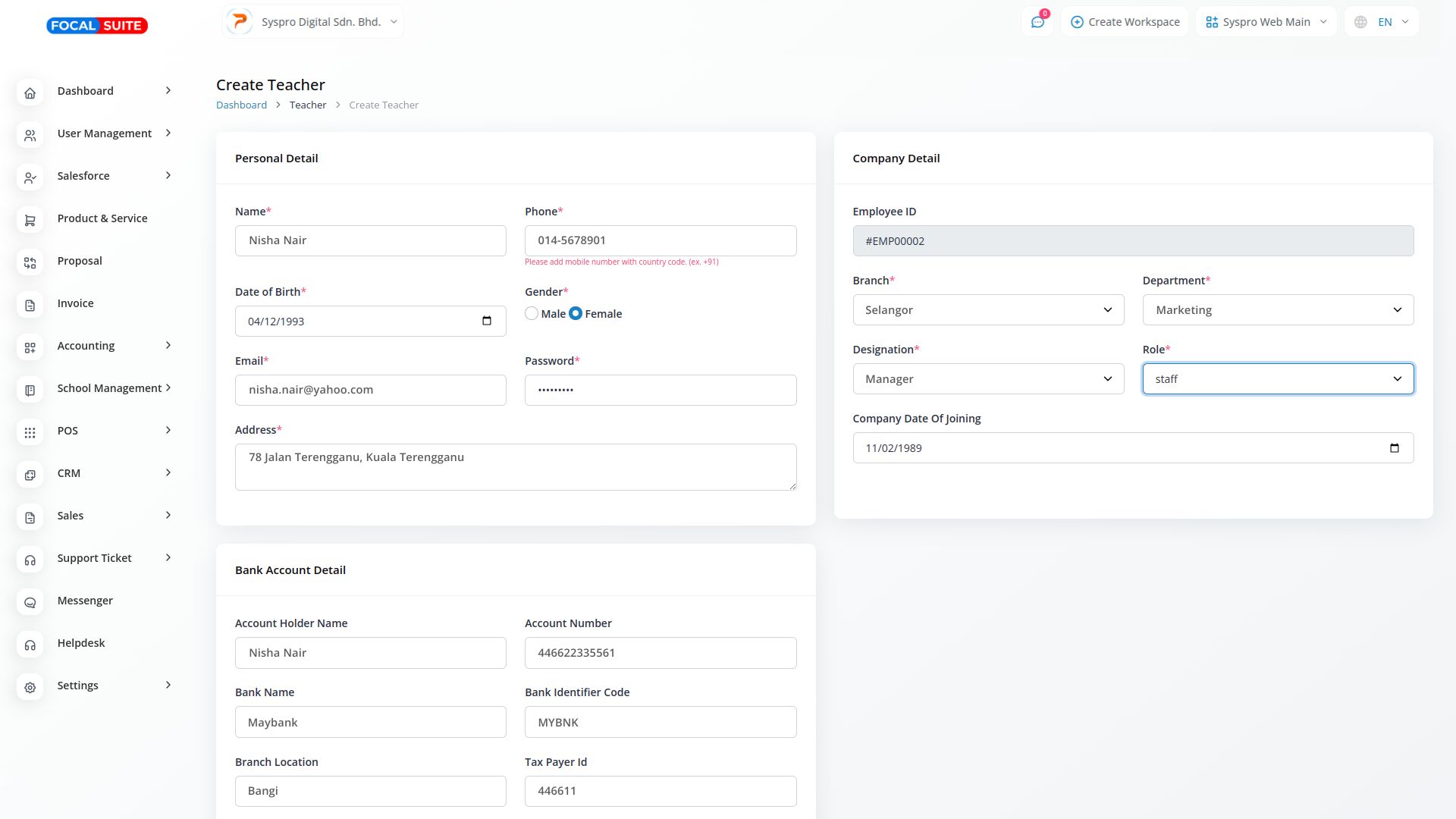The height and width of the screenshot is (819, 1456).
Task: Select the Male gender radio button
Action: (532, 313)
